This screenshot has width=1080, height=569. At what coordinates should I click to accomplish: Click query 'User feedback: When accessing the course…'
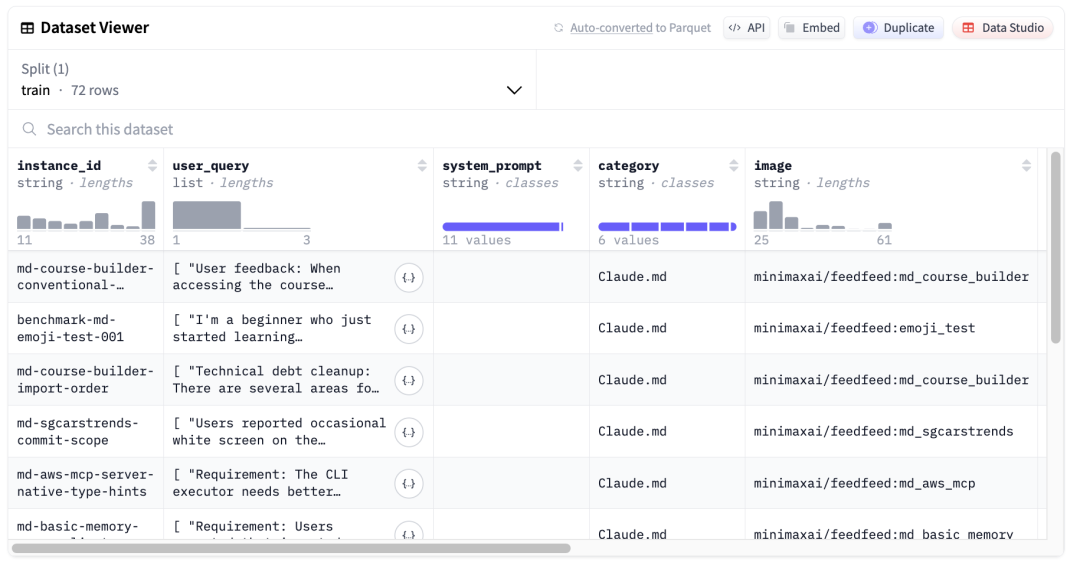[257, 277]
